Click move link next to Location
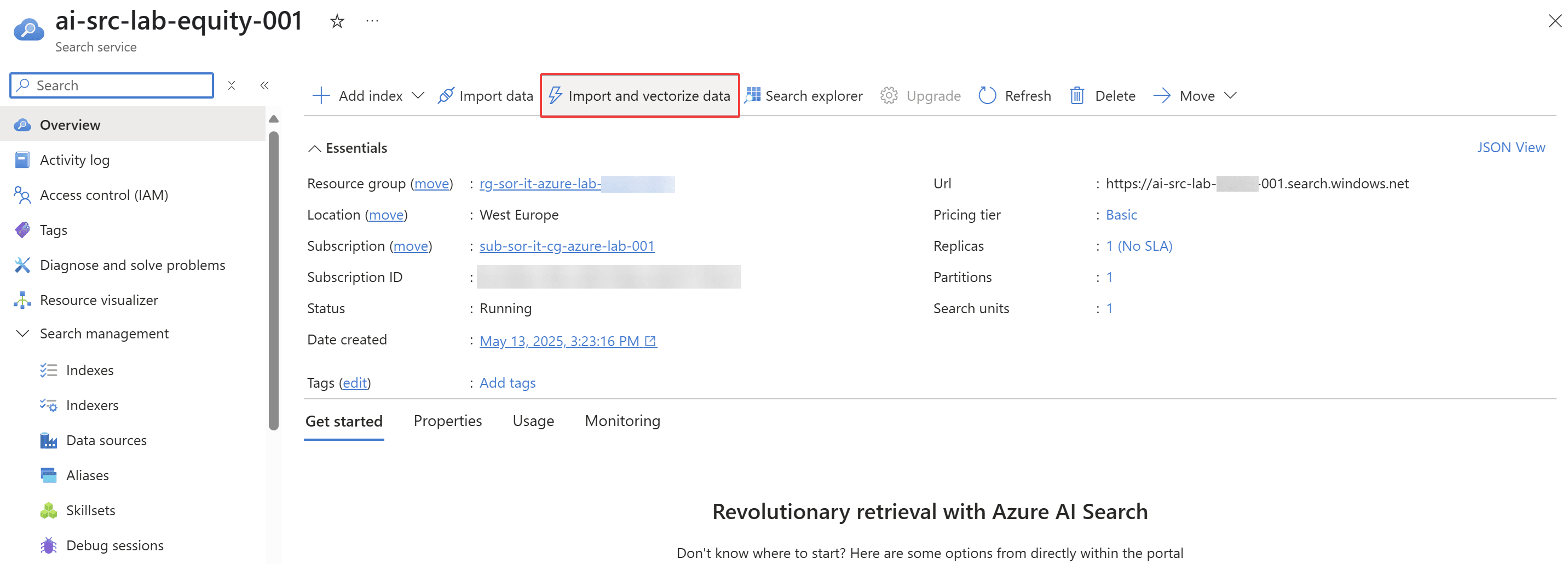 click(387, 215)
